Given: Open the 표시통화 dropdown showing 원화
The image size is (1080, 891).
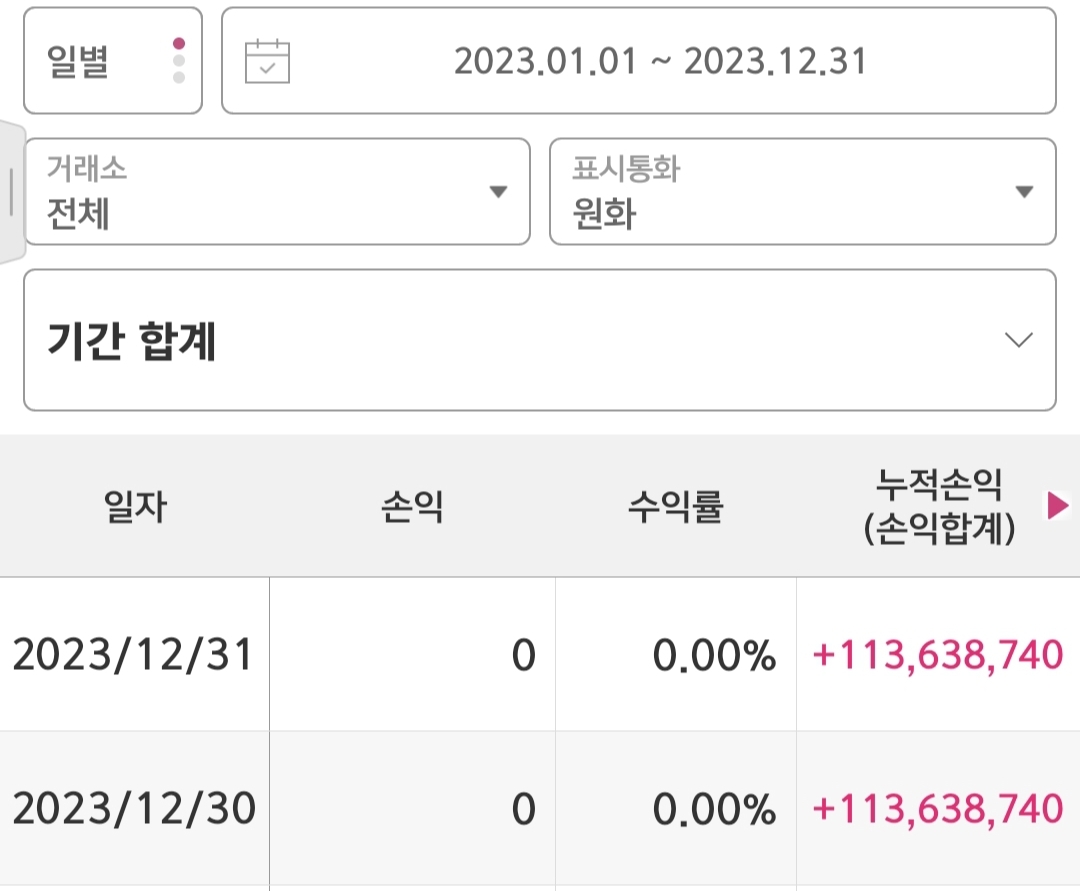Looking at the screenshot, I should coord(803,191).
